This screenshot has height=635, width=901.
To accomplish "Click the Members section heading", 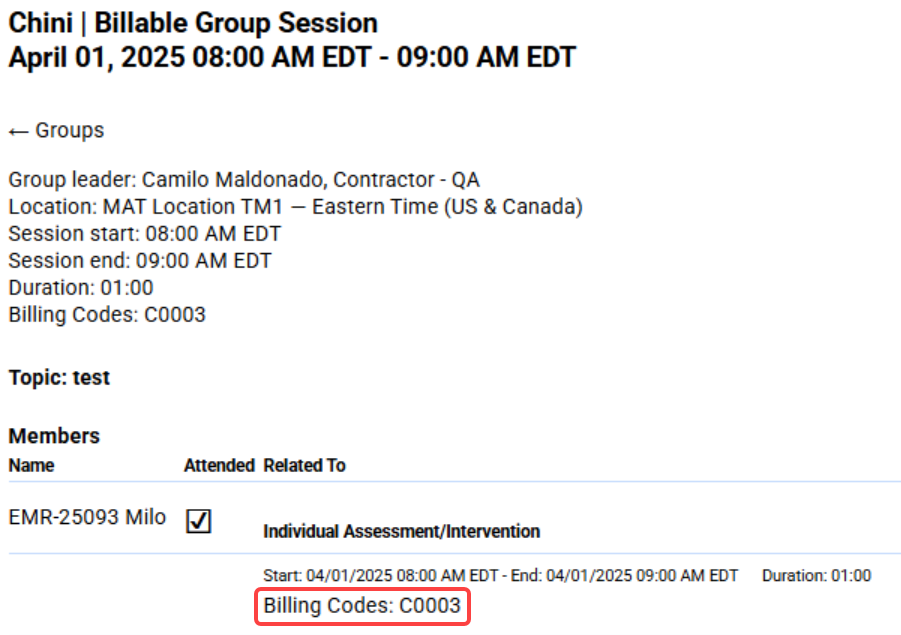I will (x=54, y=436).
